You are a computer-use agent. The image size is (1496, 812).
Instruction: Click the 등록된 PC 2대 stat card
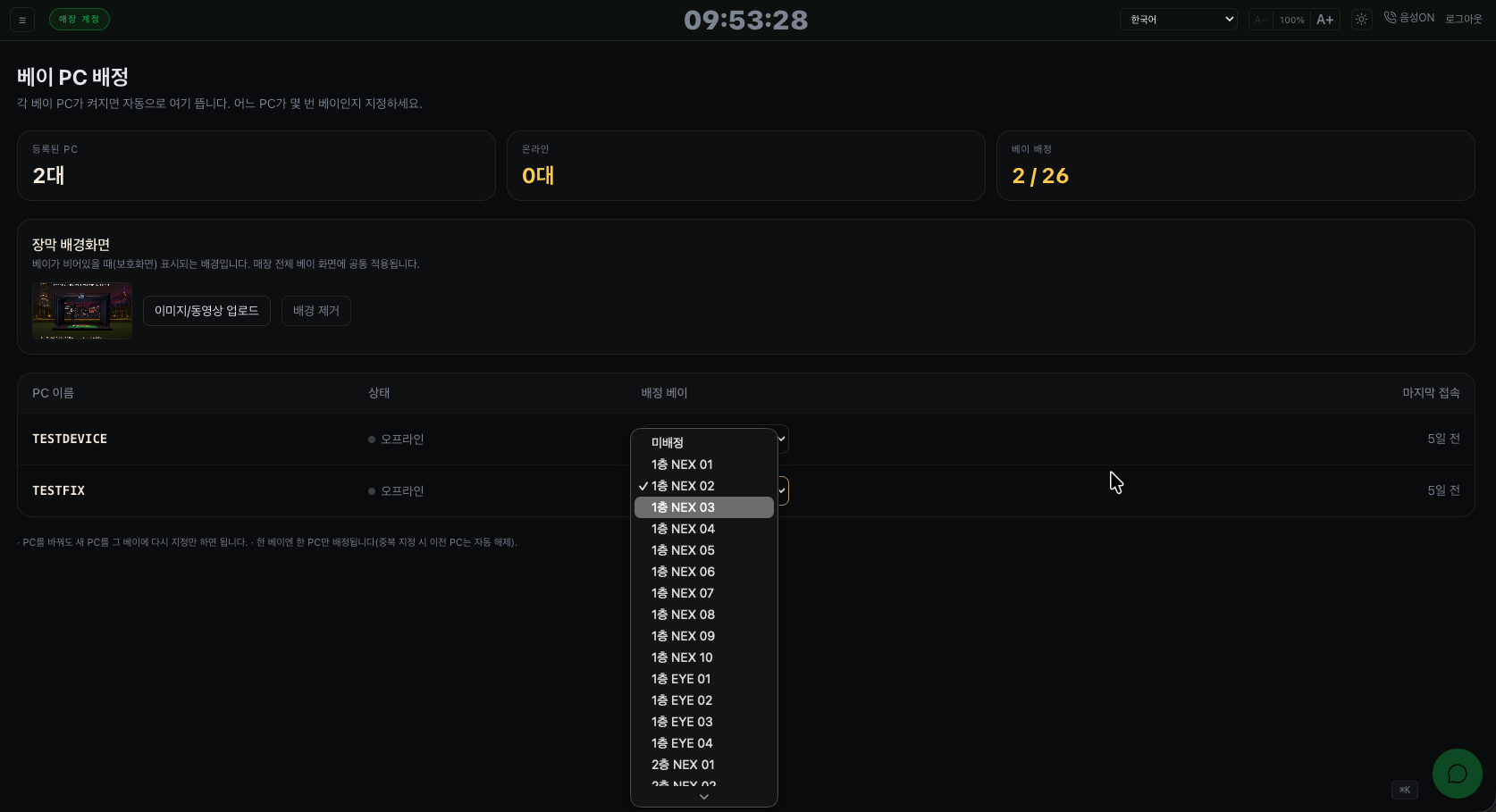(256, 165)
